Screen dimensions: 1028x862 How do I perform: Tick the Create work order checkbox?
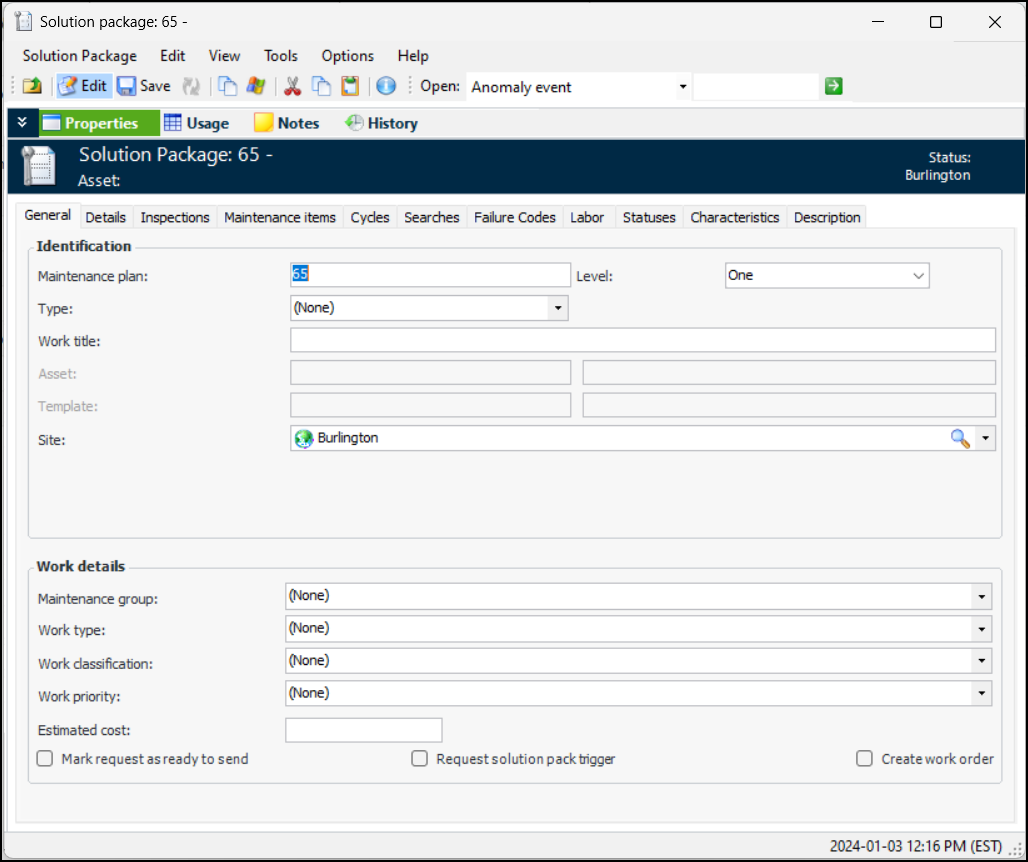[865, 759]
